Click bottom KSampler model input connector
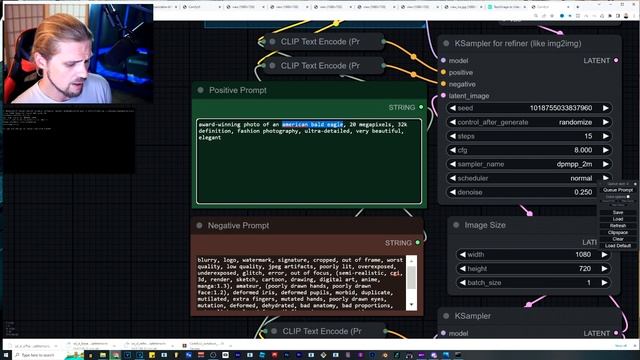 click(443, 333)
